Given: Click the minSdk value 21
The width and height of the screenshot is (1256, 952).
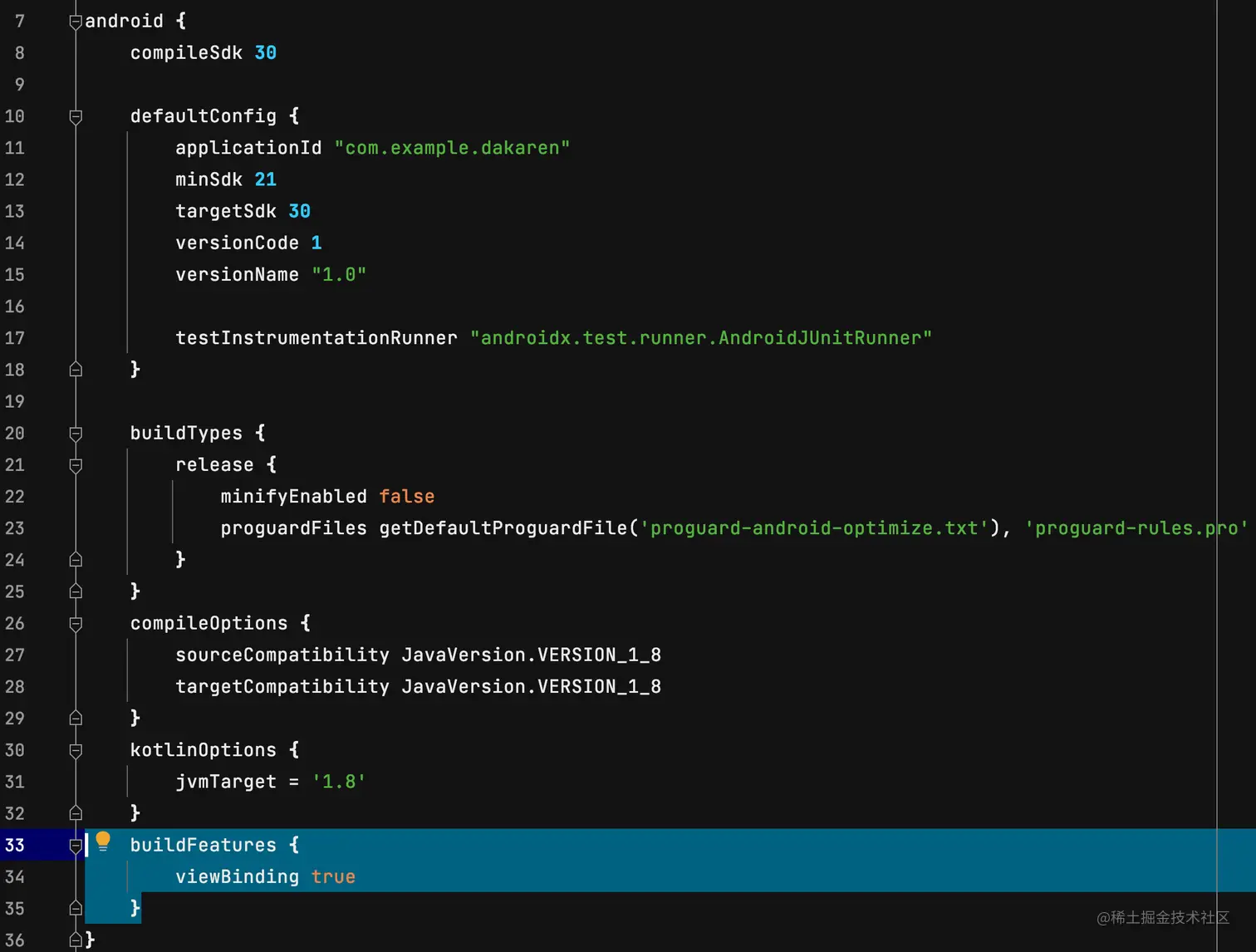Looking at the screenshot, I should pyautogui.click(x=266, y=179).
